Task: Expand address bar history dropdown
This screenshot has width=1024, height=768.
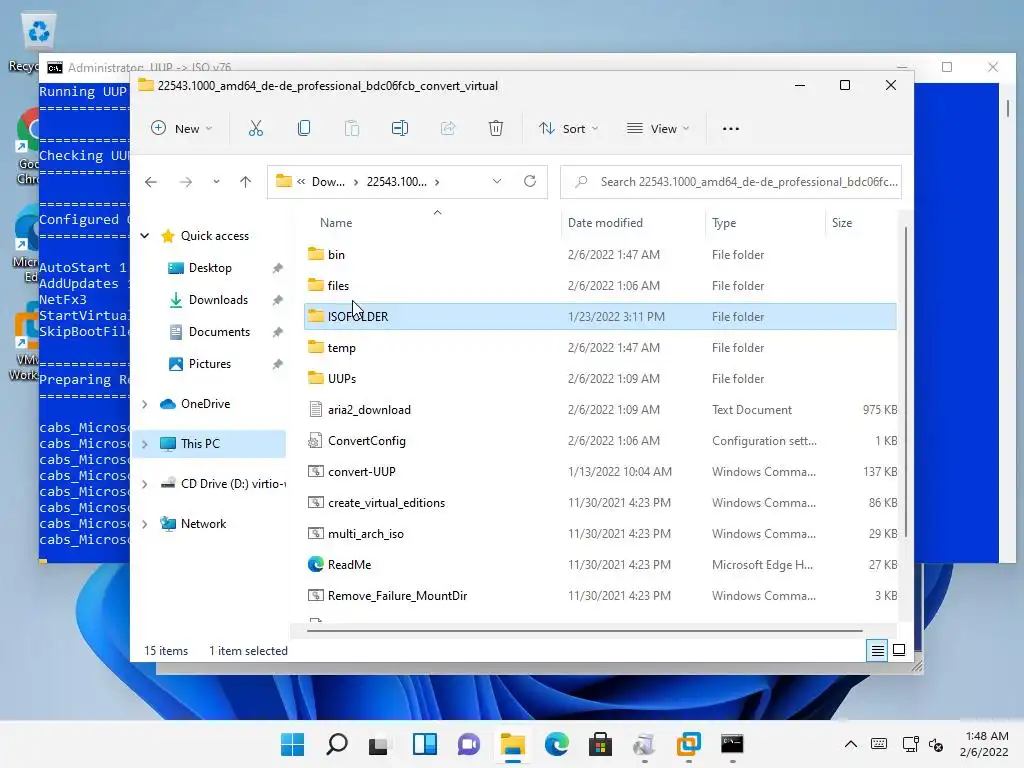Action: (497, 181)
